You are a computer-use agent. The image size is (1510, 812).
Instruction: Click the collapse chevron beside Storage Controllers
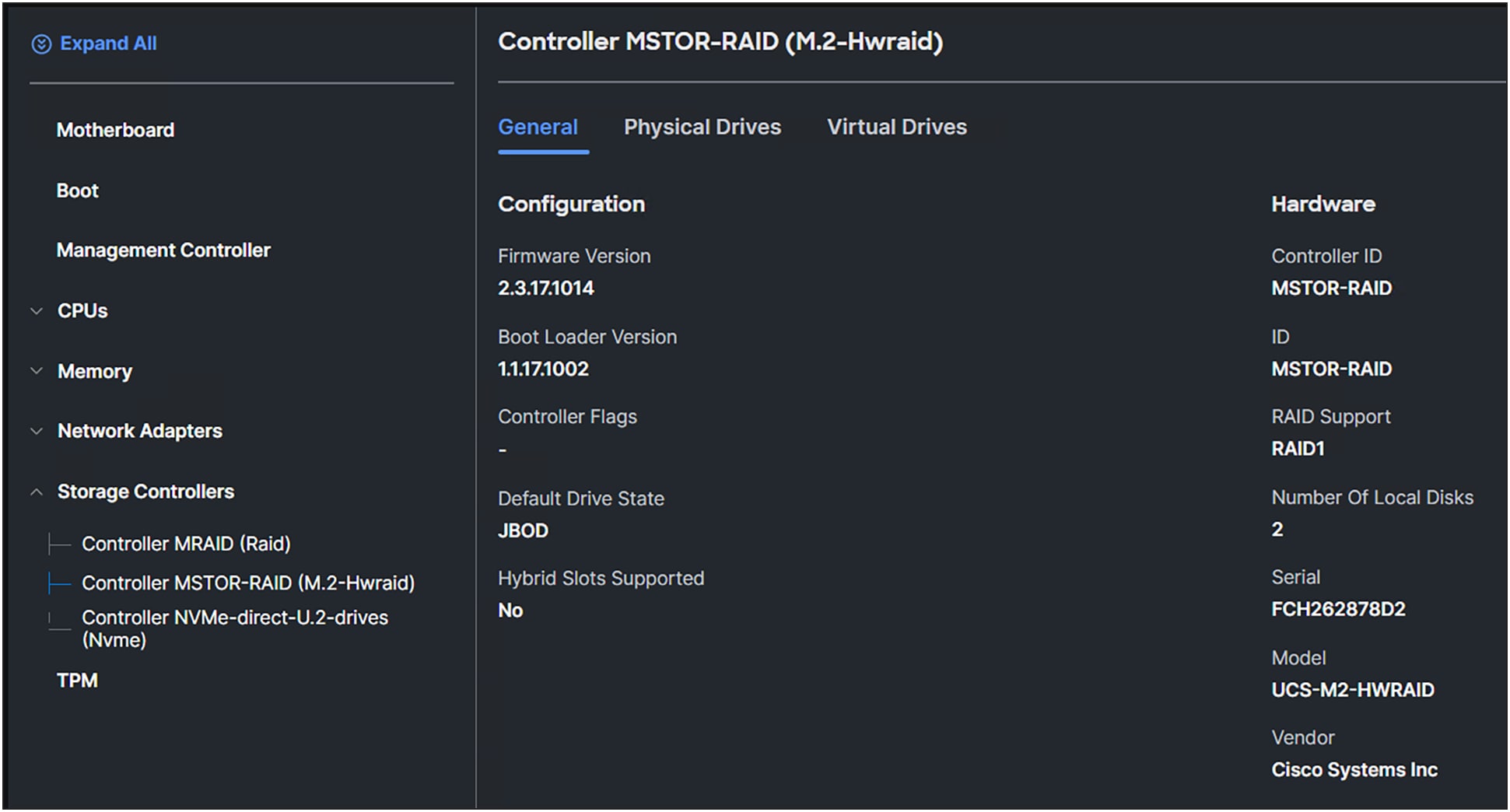click(36, 491)
